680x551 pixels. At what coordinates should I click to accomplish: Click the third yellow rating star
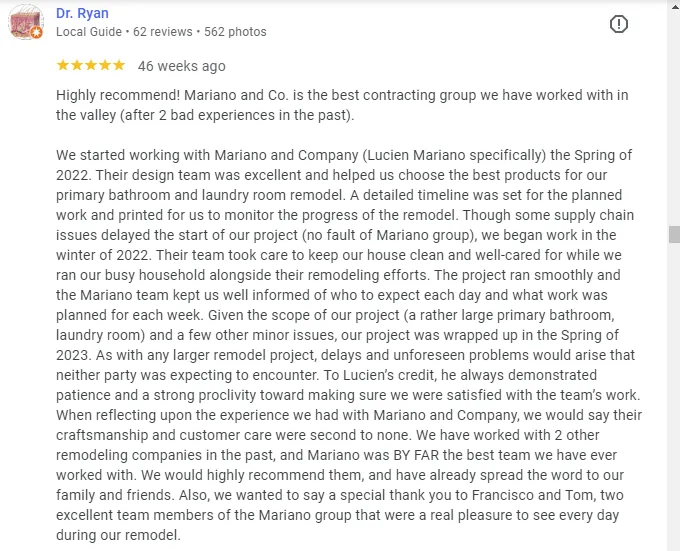point(91,66)
